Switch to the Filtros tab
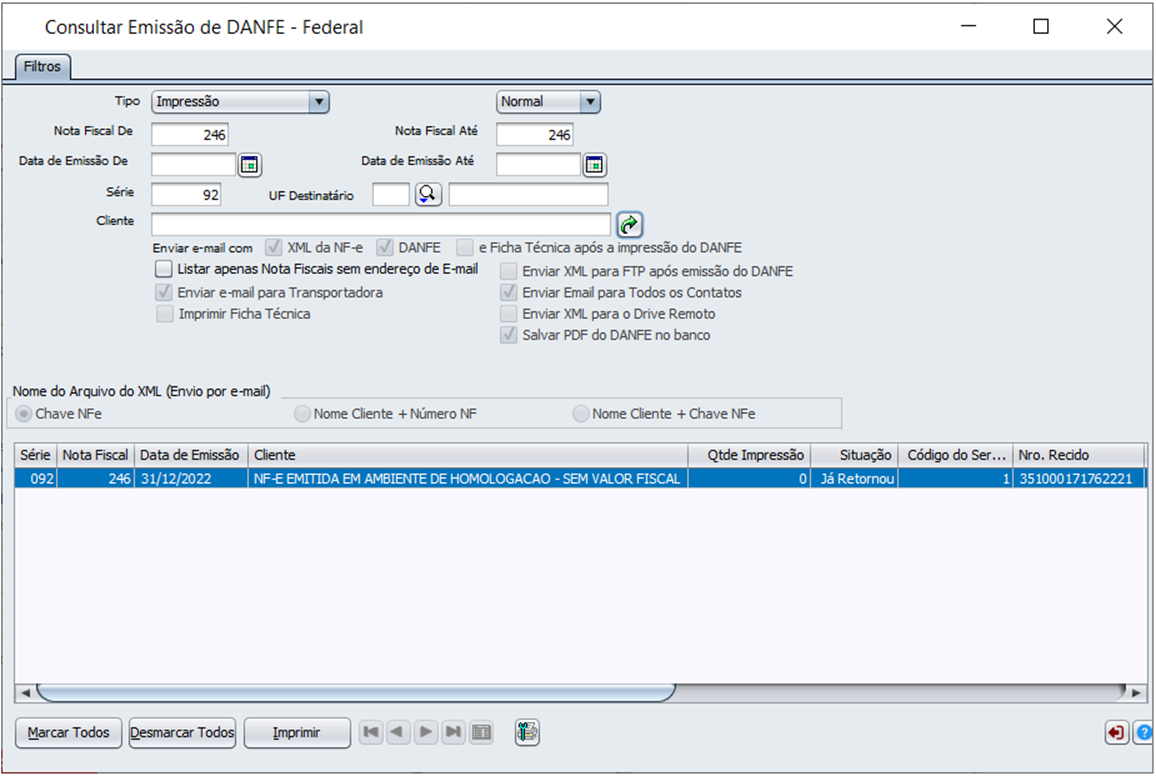Image resolution: width=1156 pixels, height=776 pixels. [x=42, y=67]
